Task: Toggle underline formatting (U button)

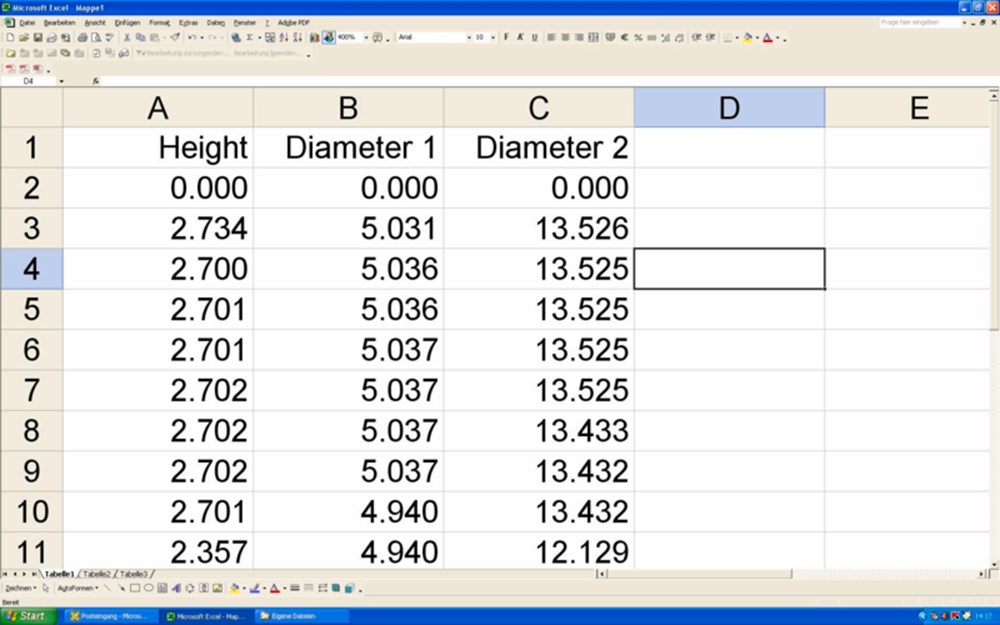Action: pos(534,37)
